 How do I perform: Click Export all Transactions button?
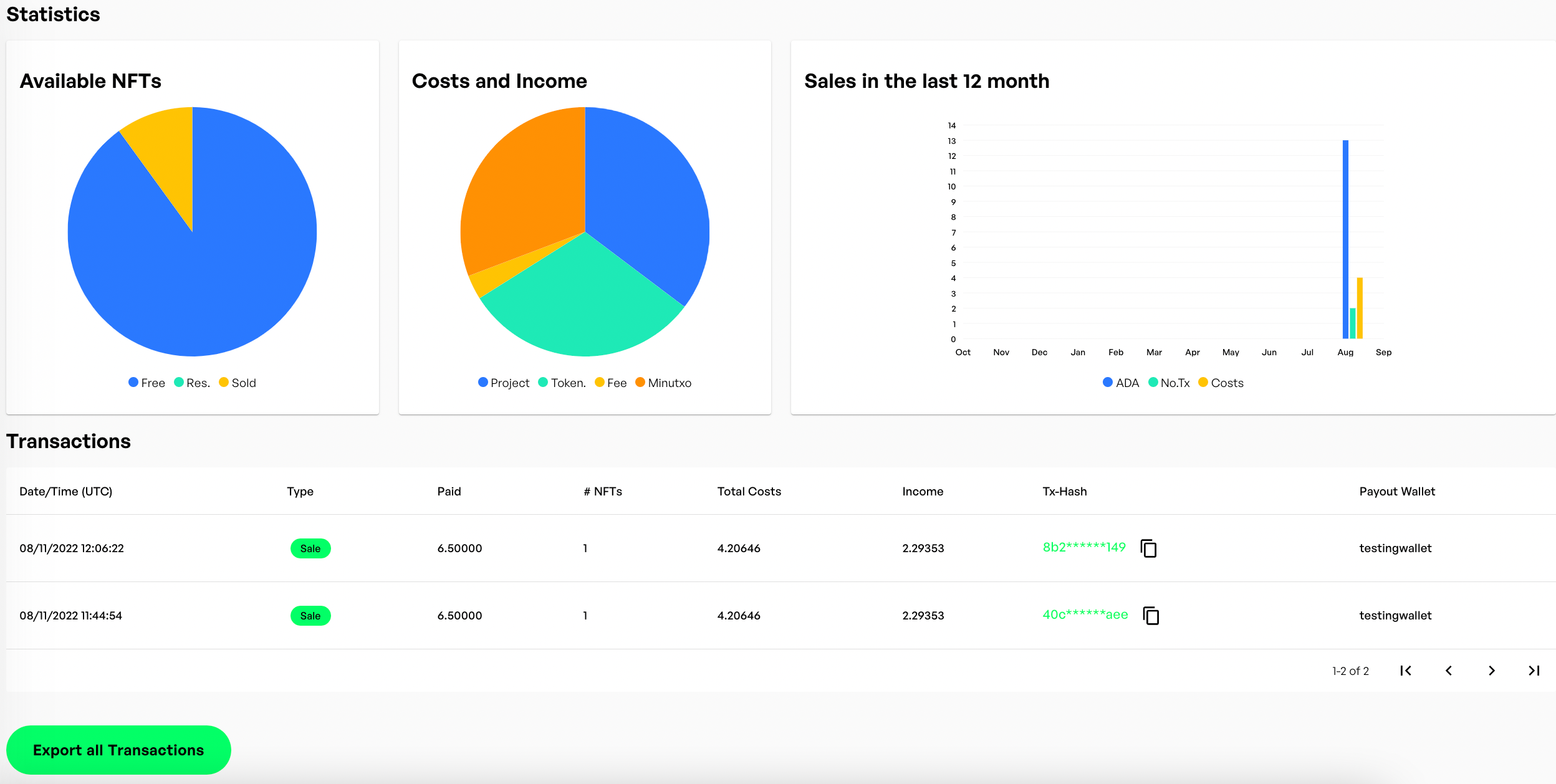pos(118,750)
